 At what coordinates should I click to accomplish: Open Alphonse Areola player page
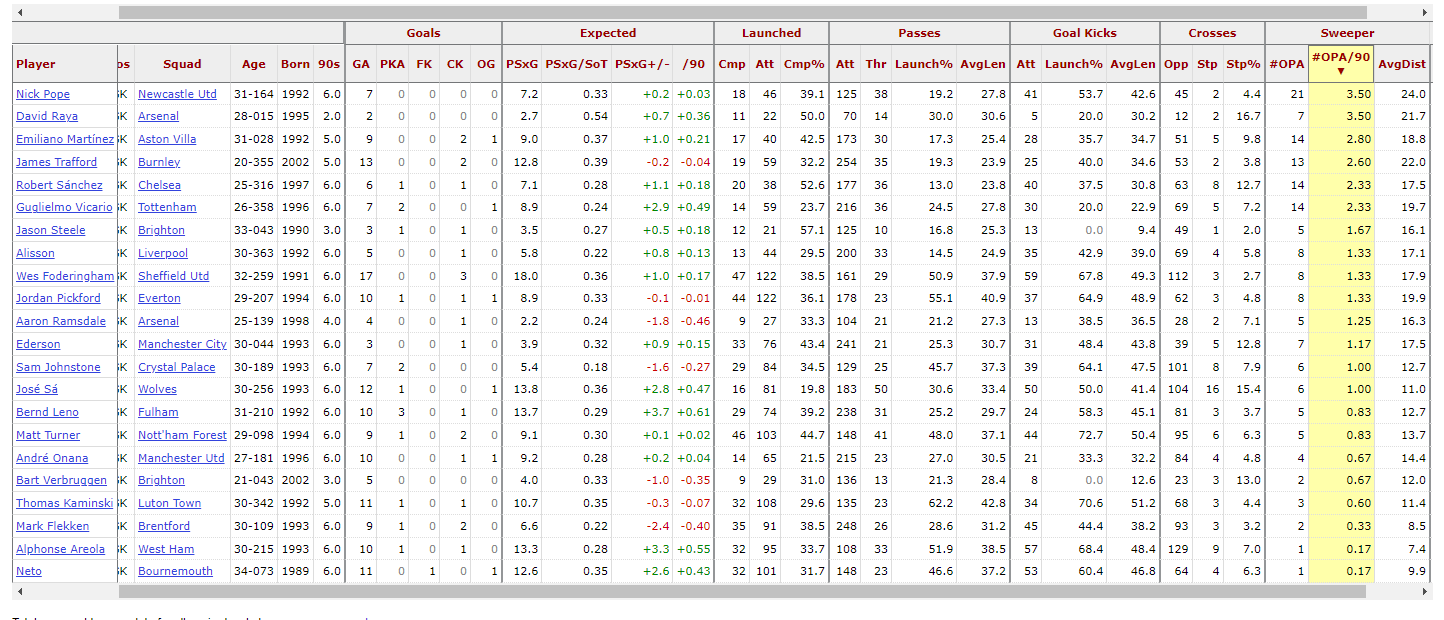(60, 549)
